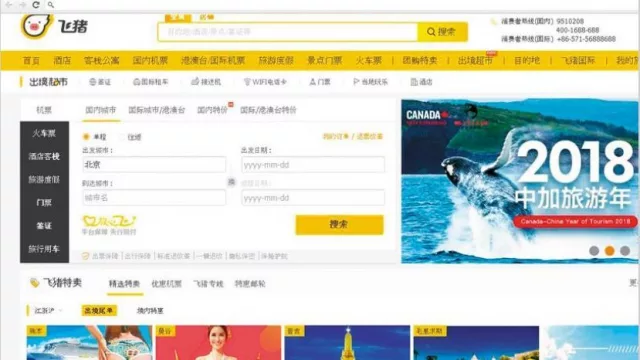Switch to the 国际城市/港澳台 flight tab
Image resolution: width=640 pixels, height=360 pixels.
click(157, 110)
